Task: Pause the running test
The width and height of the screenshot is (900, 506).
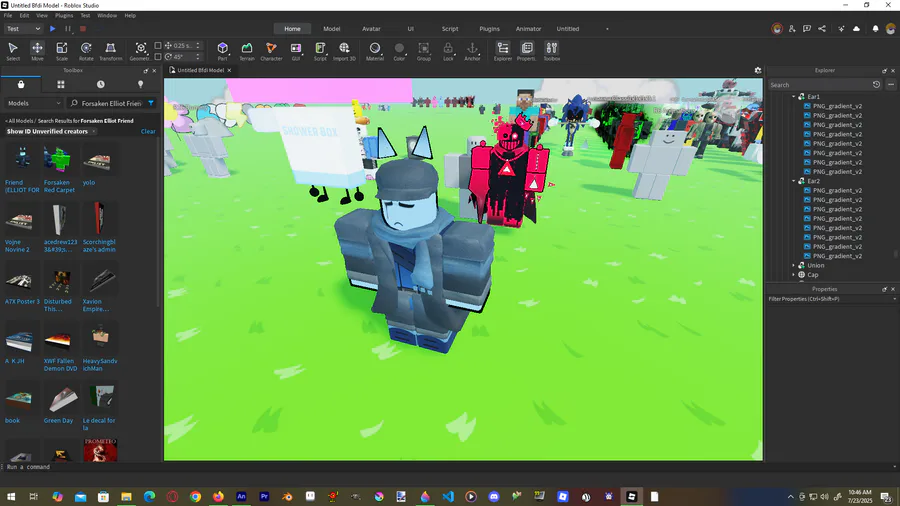Action: tap(68, 29)
